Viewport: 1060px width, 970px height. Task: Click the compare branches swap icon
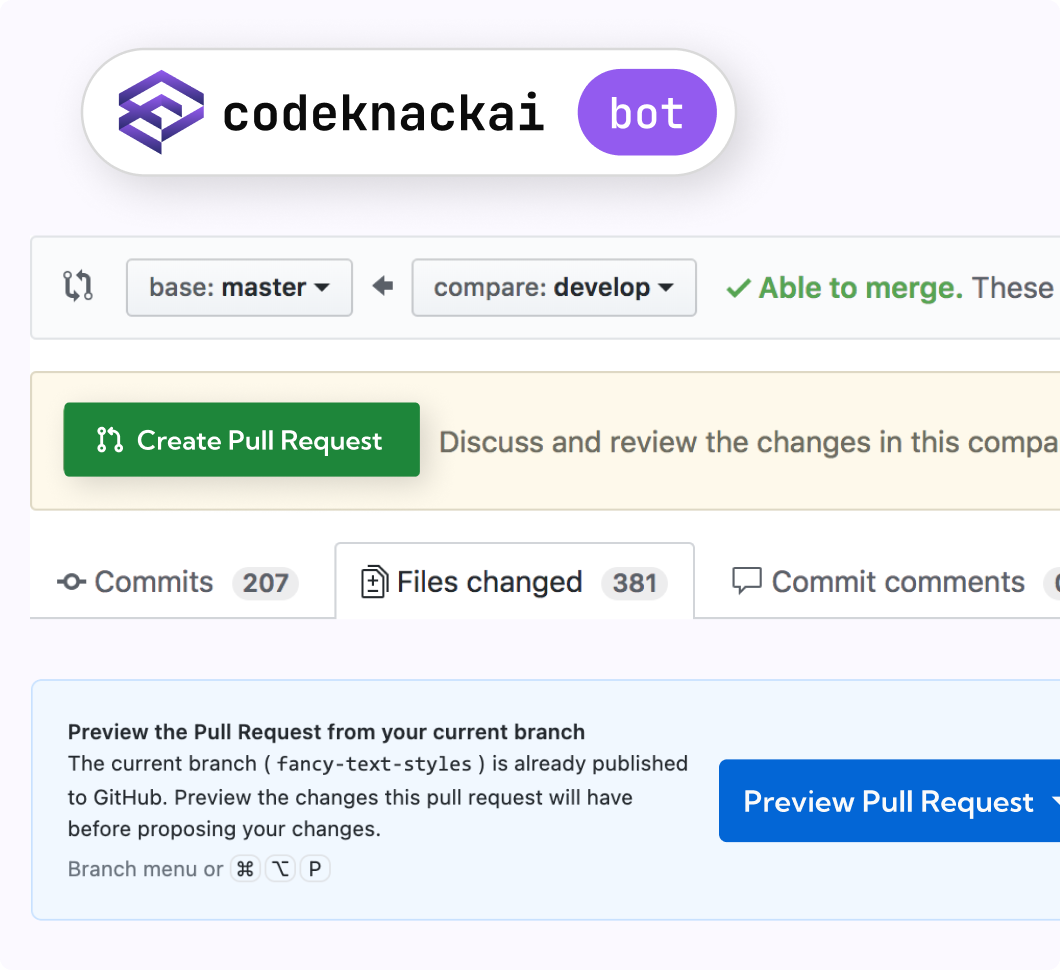78,286
